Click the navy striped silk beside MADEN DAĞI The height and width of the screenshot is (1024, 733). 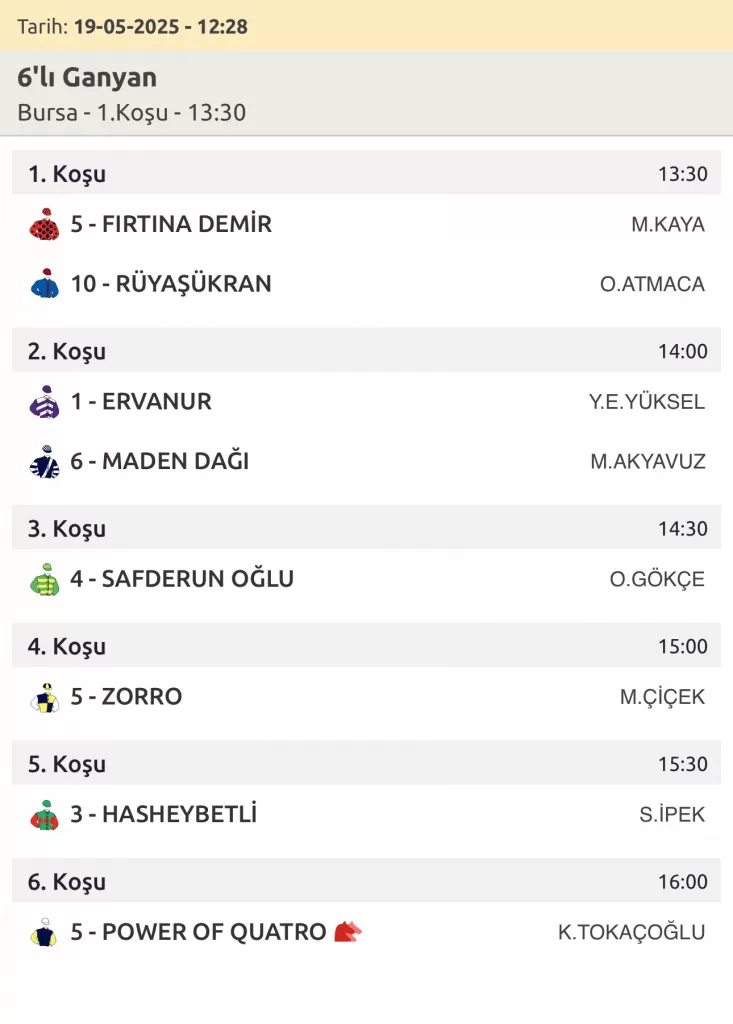tap(44, 462)
